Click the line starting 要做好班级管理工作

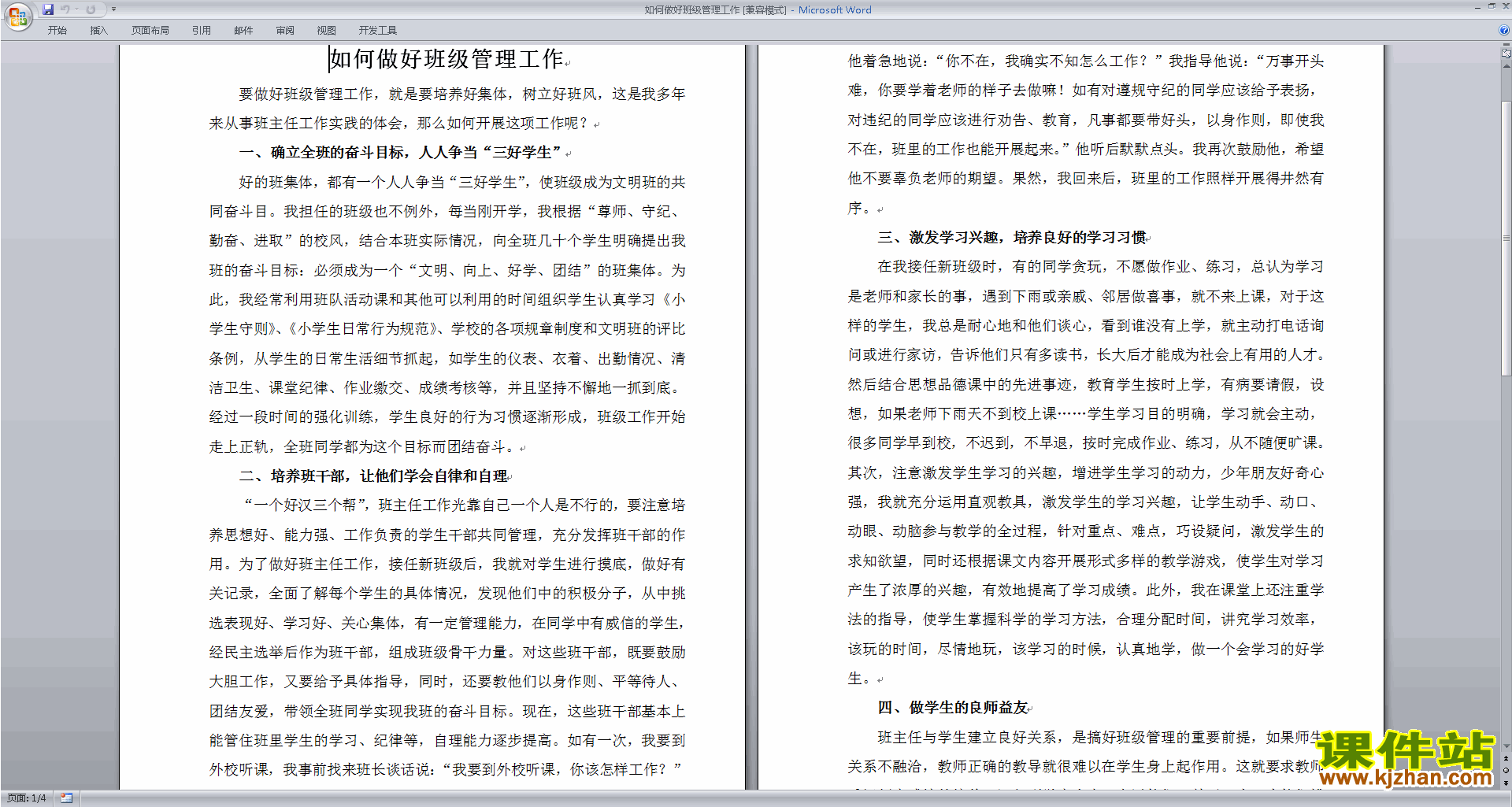click(462, 94)
